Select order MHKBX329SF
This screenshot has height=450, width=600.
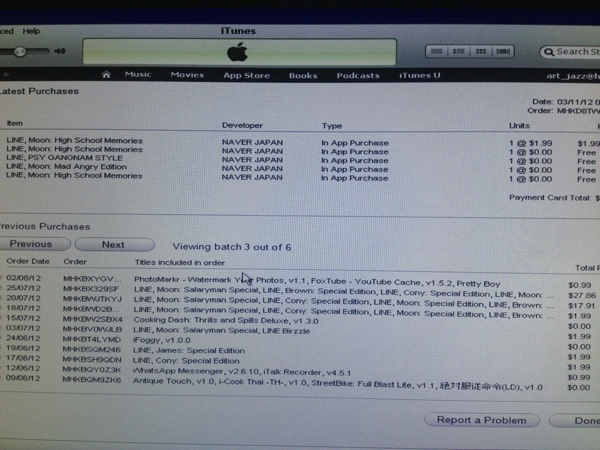(x=91, y=289)
